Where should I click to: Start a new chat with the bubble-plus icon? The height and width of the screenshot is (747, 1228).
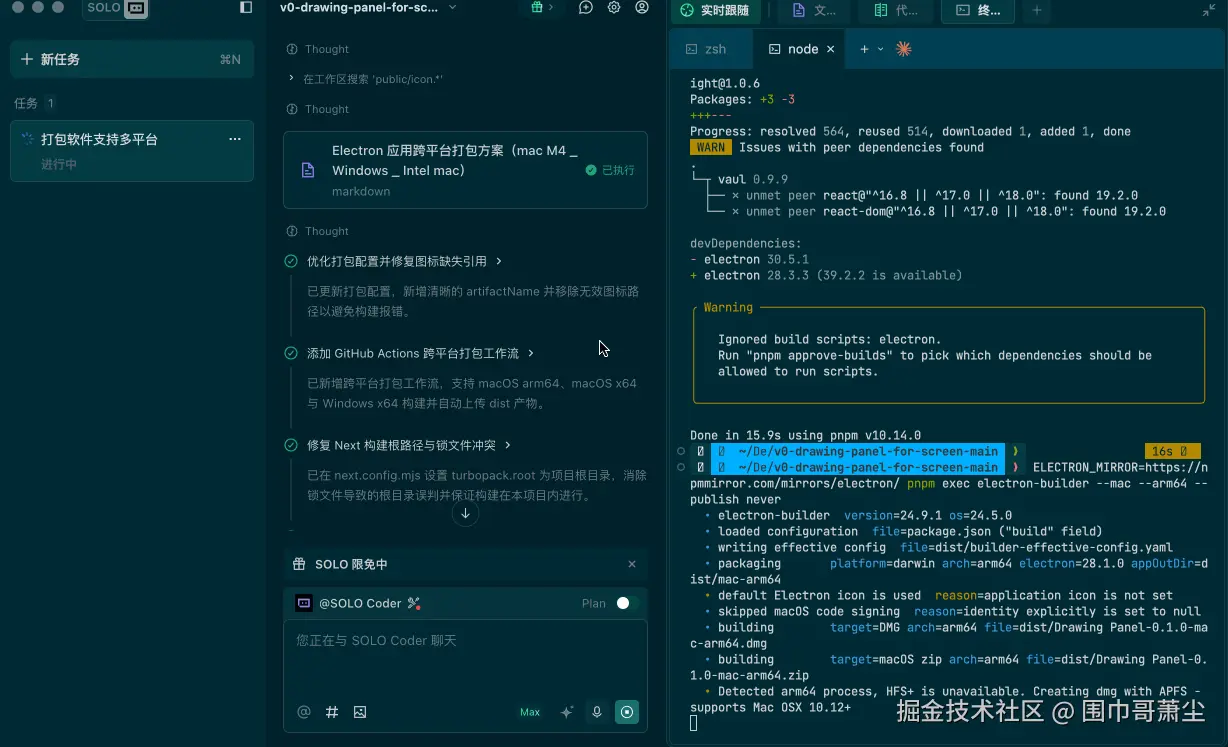point(586,7)
